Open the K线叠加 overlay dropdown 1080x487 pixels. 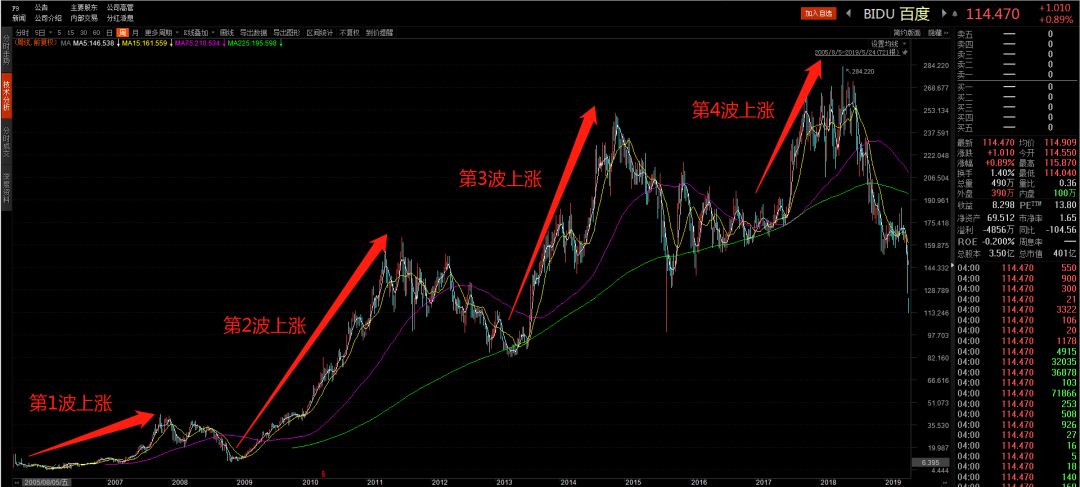coord(199,32)
